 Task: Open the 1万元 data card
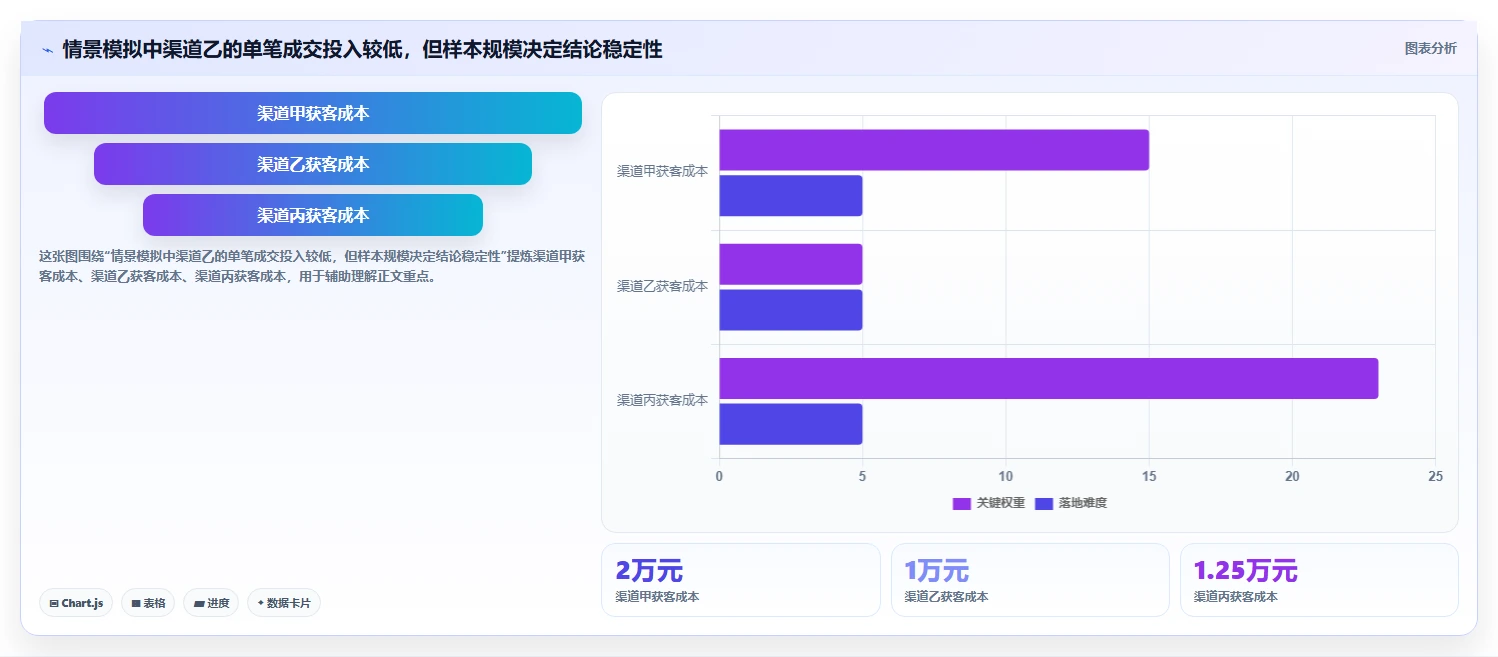1030,580
